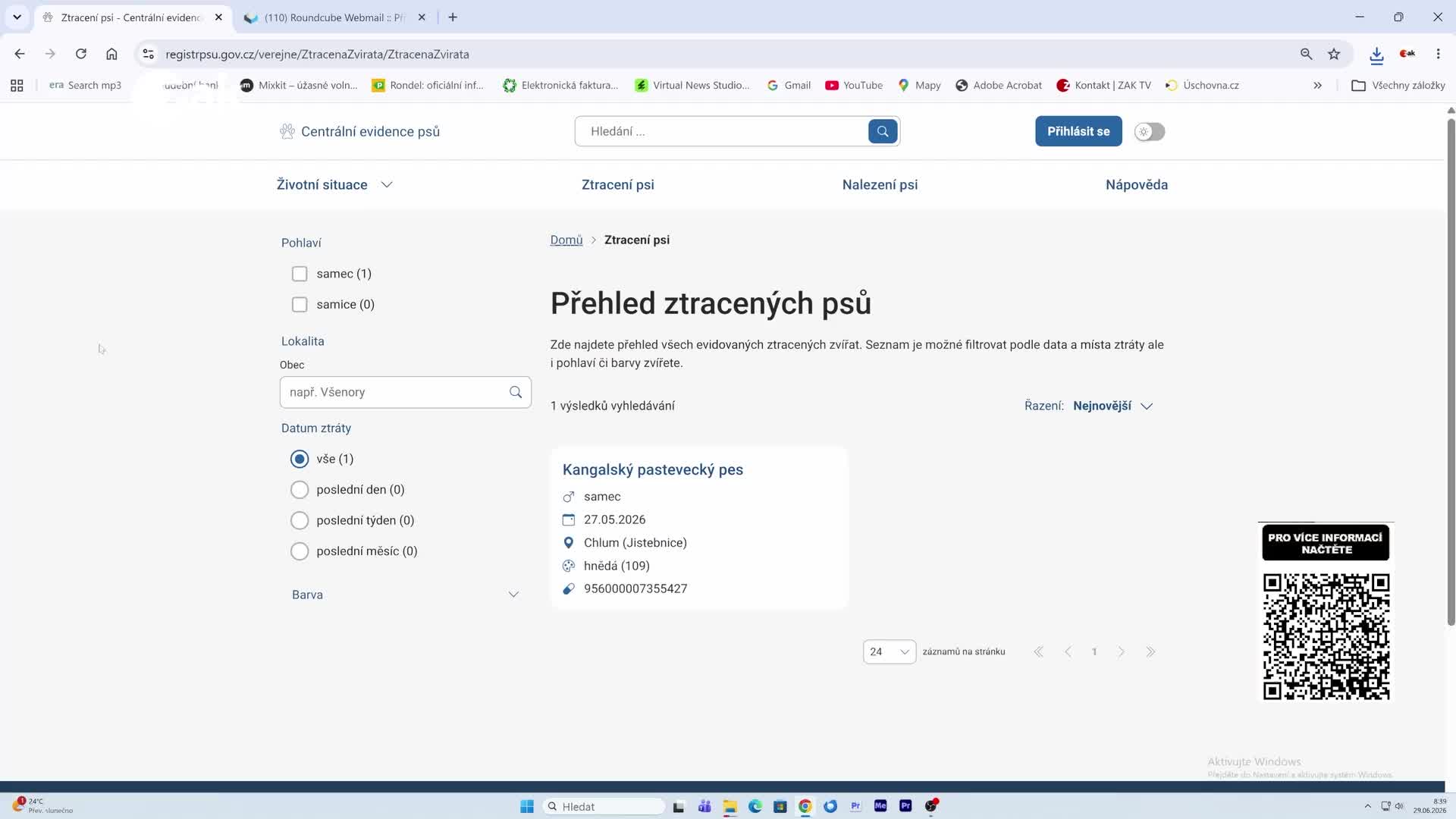Open the Kangalský pastevecký pes record
This screenshot has width=1456, height=819.
(x=652, y=470)
